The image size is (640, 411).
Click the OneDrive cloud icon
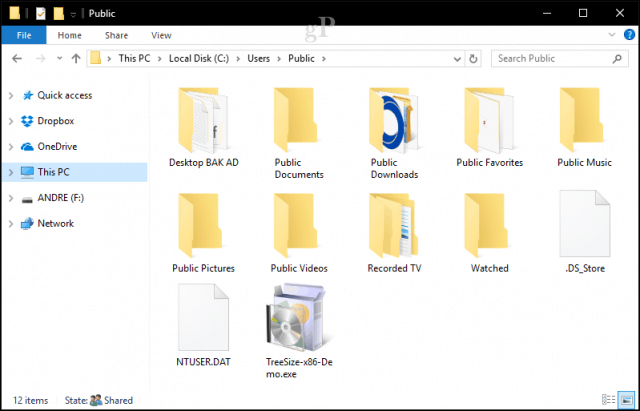tap(27, 147)
